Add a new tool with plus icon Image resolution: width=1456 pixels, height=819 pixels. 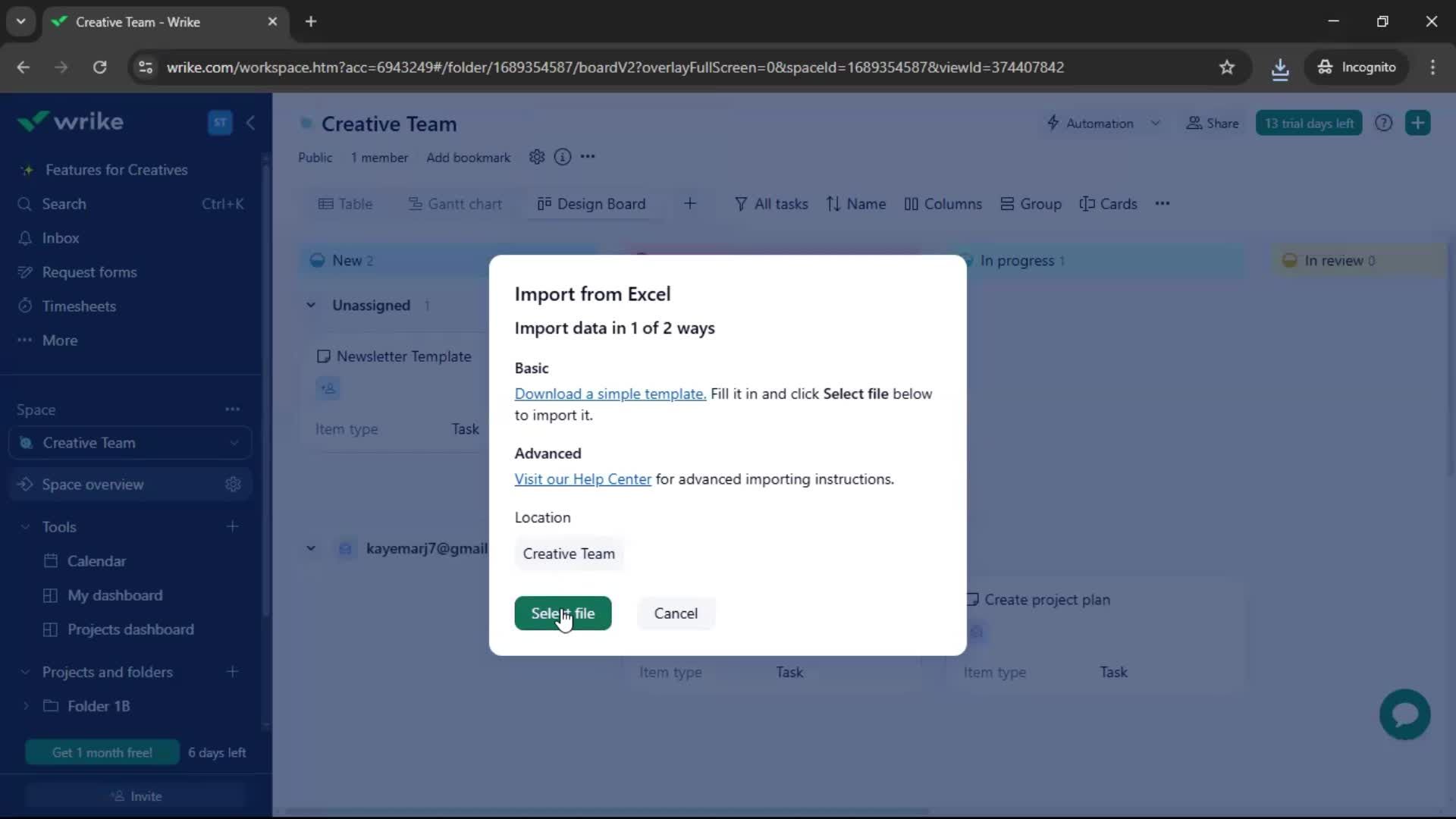(233, 526)
